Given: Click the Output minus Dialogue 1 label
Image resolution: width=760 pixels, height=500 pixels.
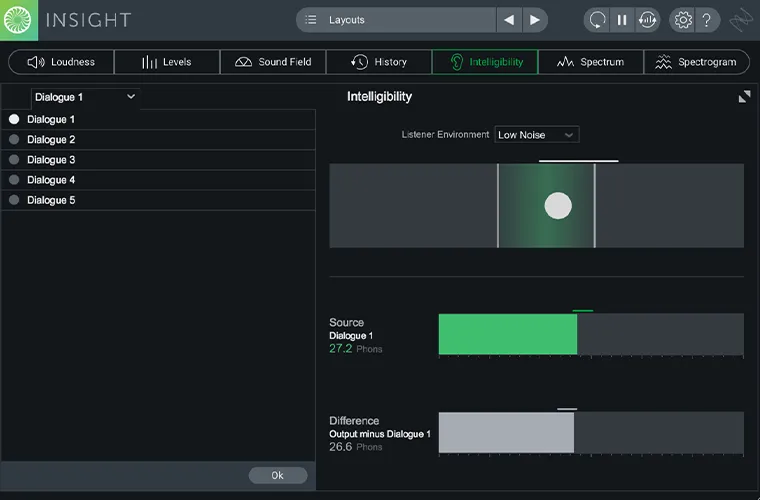Looking at the screenshot, I should 380,434.
